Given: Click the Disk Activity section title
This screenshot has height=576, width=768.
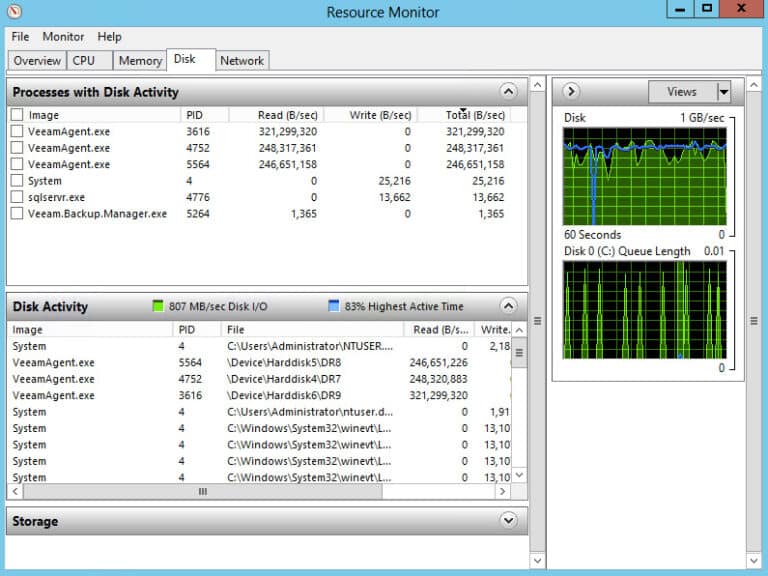Looking at the screenshot, I should (x=50, y=307).
